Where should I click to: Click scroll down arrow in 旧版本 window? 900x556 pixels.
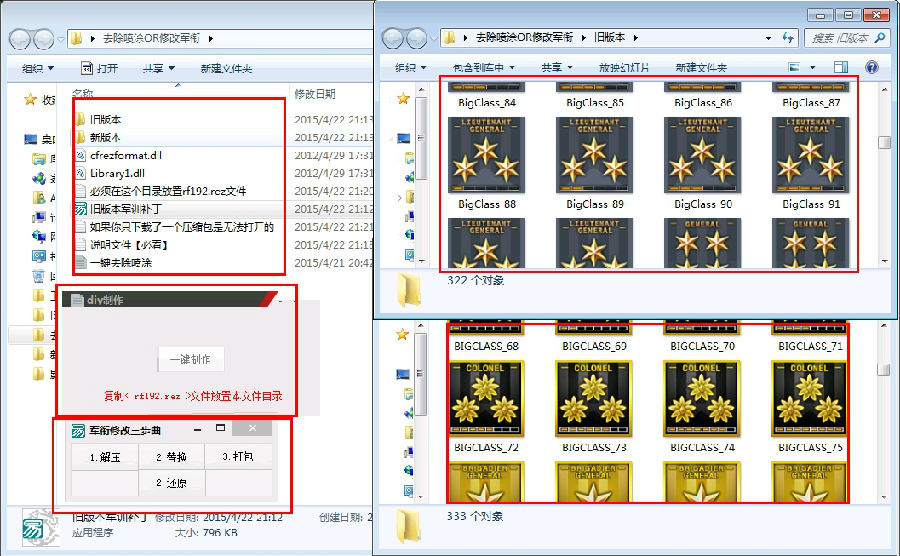pos(885,261)
